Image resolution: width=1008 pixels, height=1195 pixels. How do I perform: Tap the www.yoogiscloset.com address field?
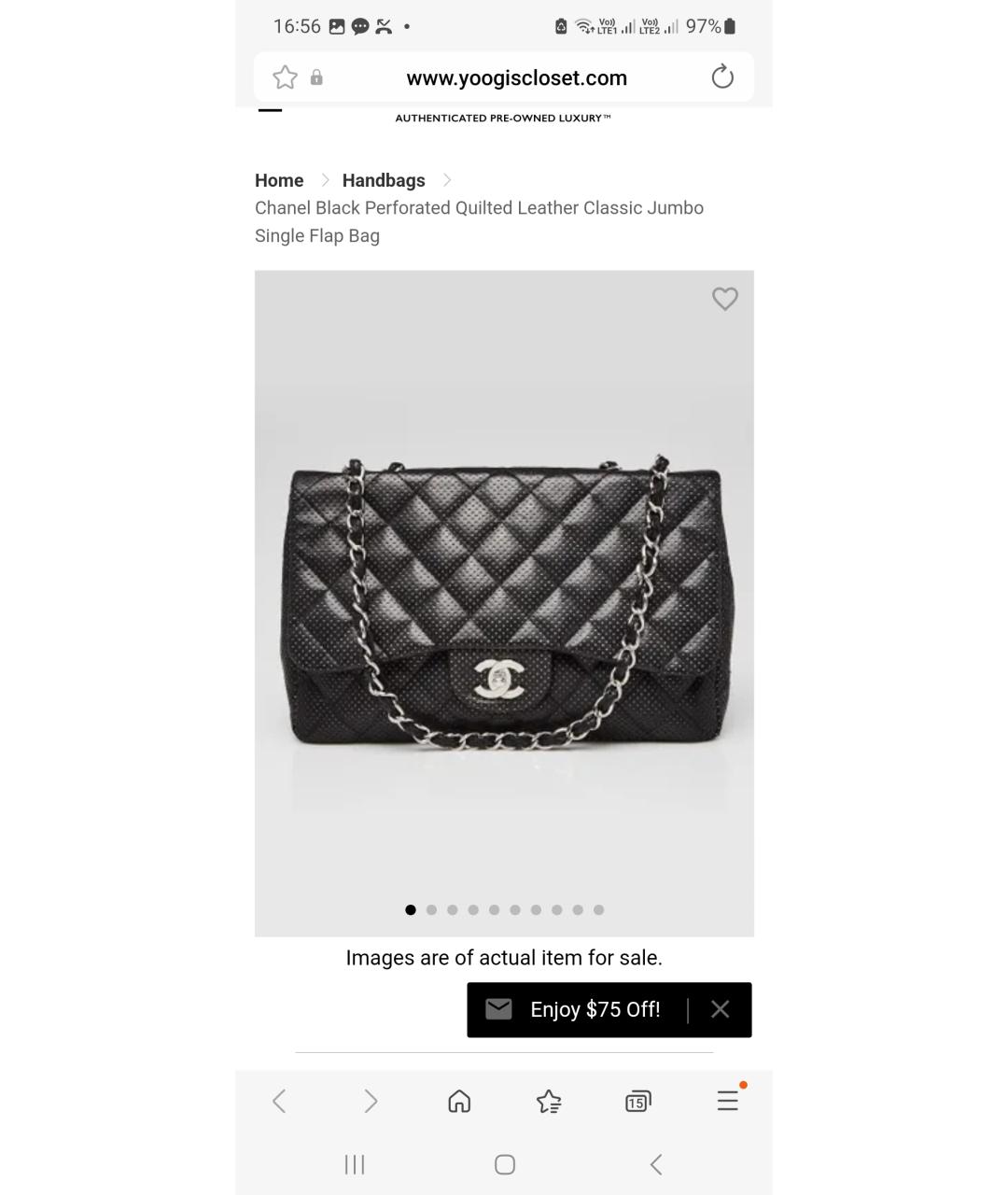(517, 77)
